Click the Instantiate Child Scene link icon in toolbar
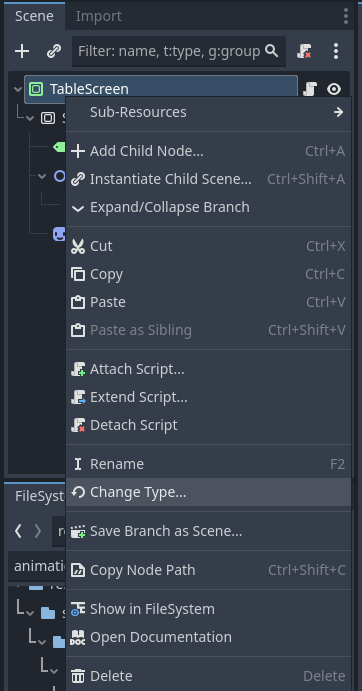 click(x=54, y=52)
